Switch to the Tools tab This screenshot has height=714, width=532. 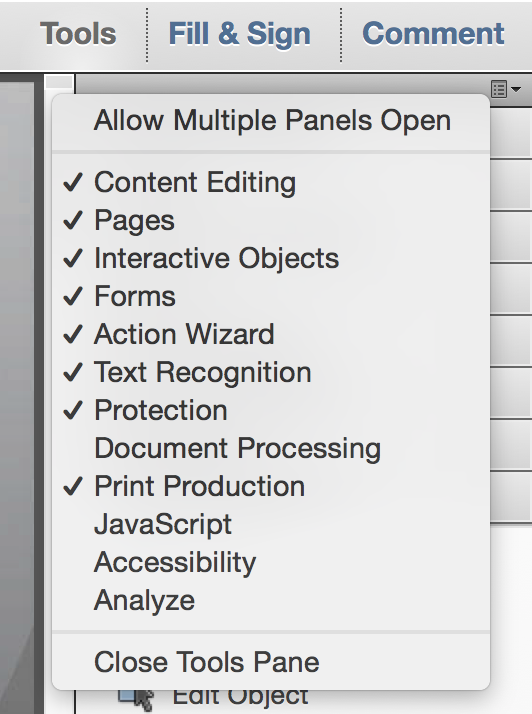coord(78,34)
